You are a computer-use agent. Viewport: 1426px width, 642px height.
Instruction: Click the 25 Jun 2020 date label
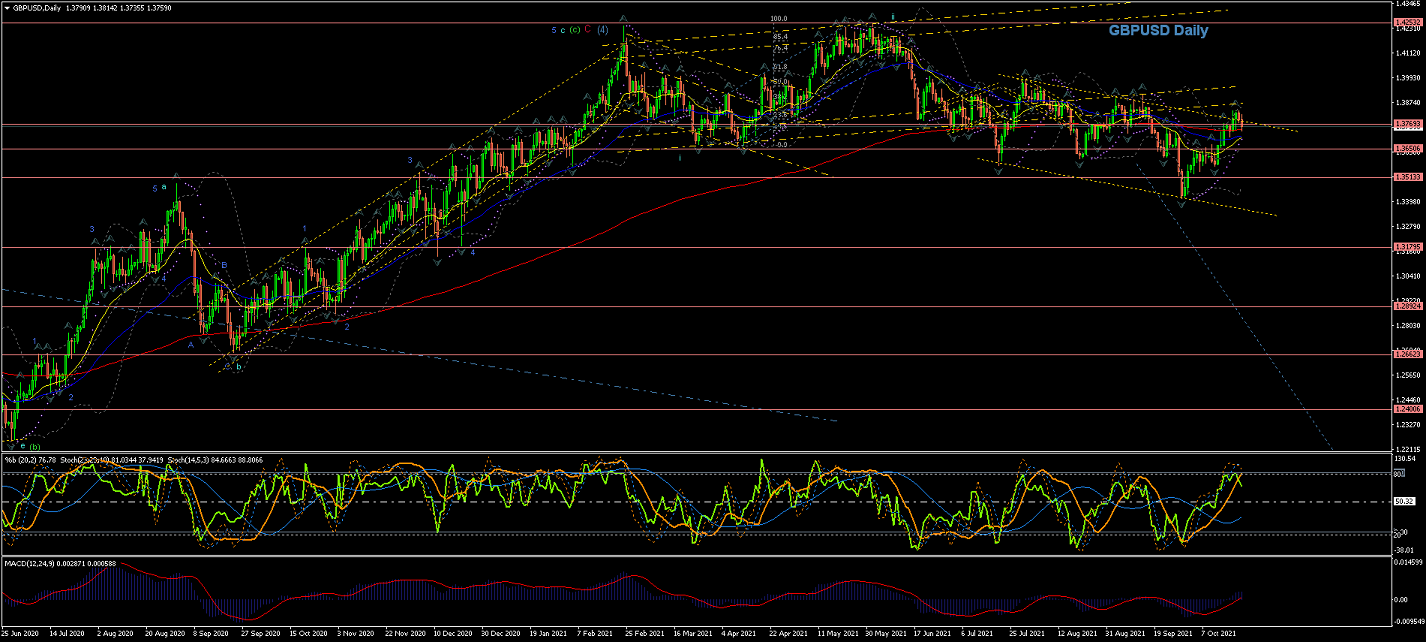pyautogui.click(x=21, y=633)
